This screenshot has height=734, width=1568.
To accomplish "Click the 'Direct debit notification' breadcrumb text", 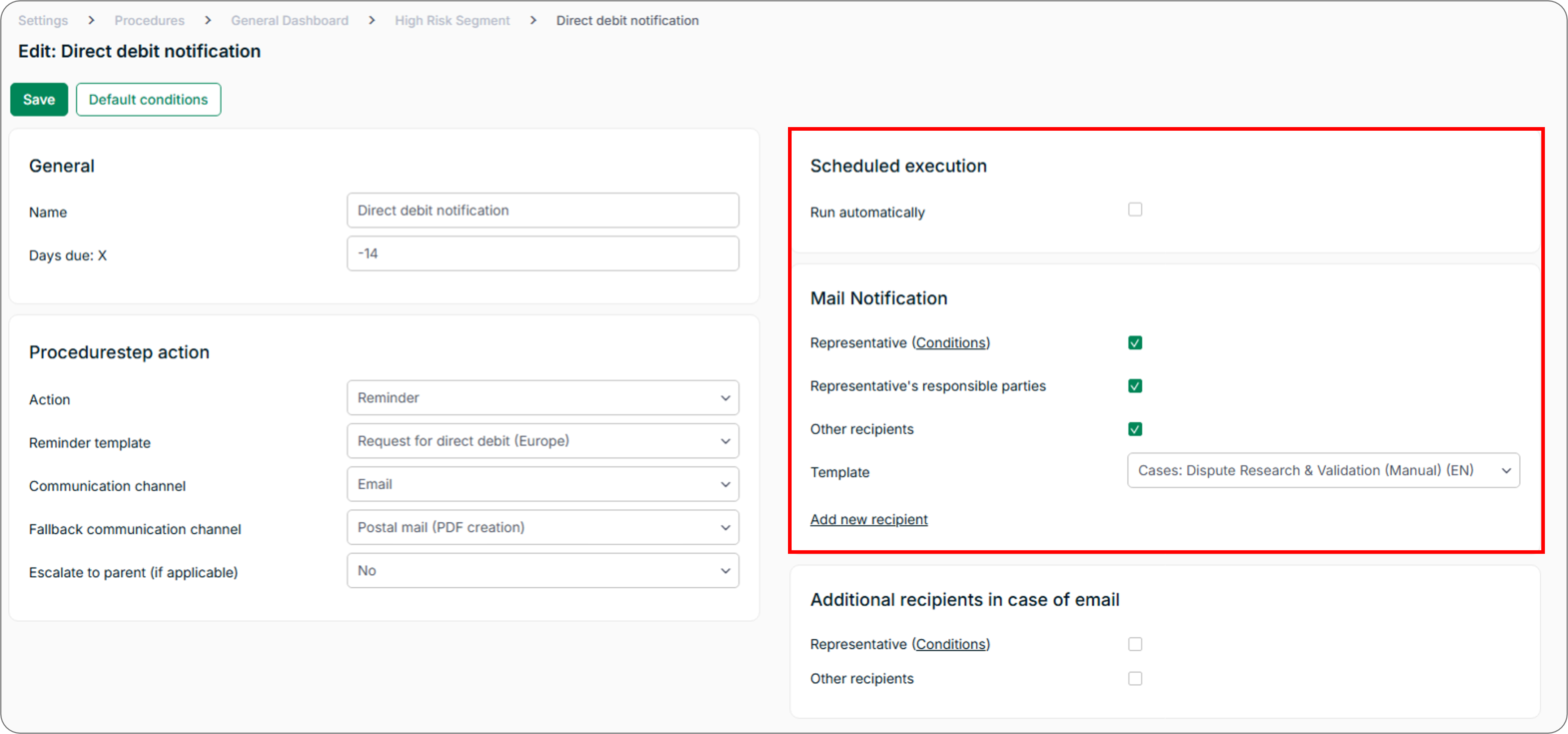I will pos(627,20).
